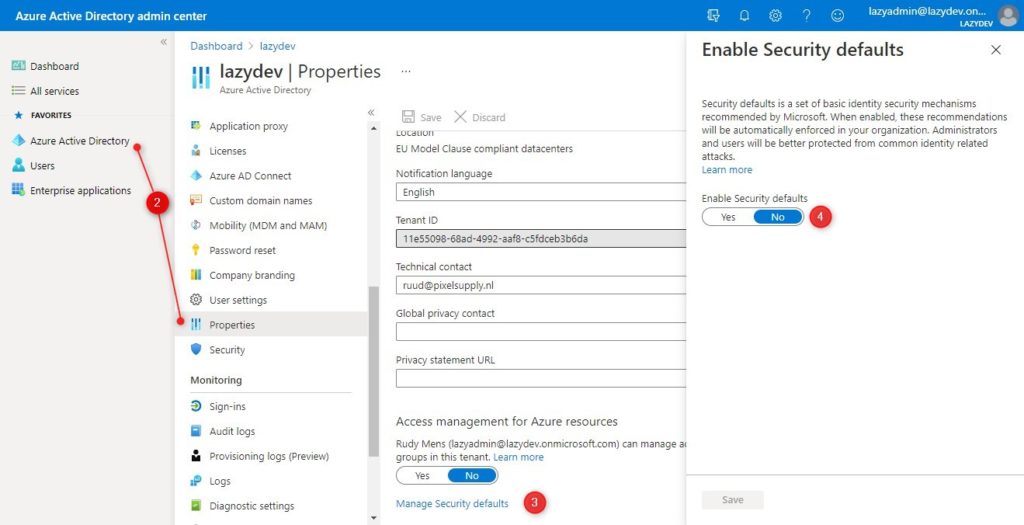Screen dimensions: 1024x525
Task: Click the Custom domain names icon
Action: pyautogui.click(x=196, y=200)
